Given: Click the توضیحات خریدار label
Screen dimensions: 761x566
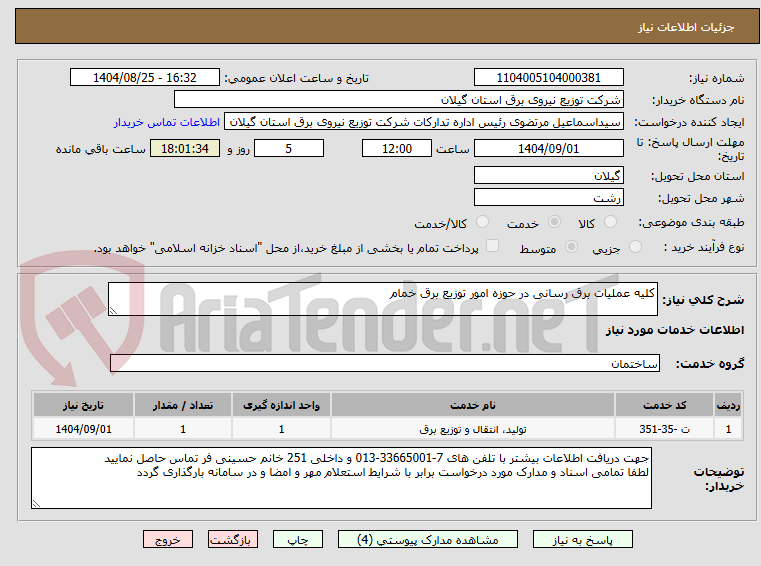Looking at the screenshot, I should pos(719,479).
